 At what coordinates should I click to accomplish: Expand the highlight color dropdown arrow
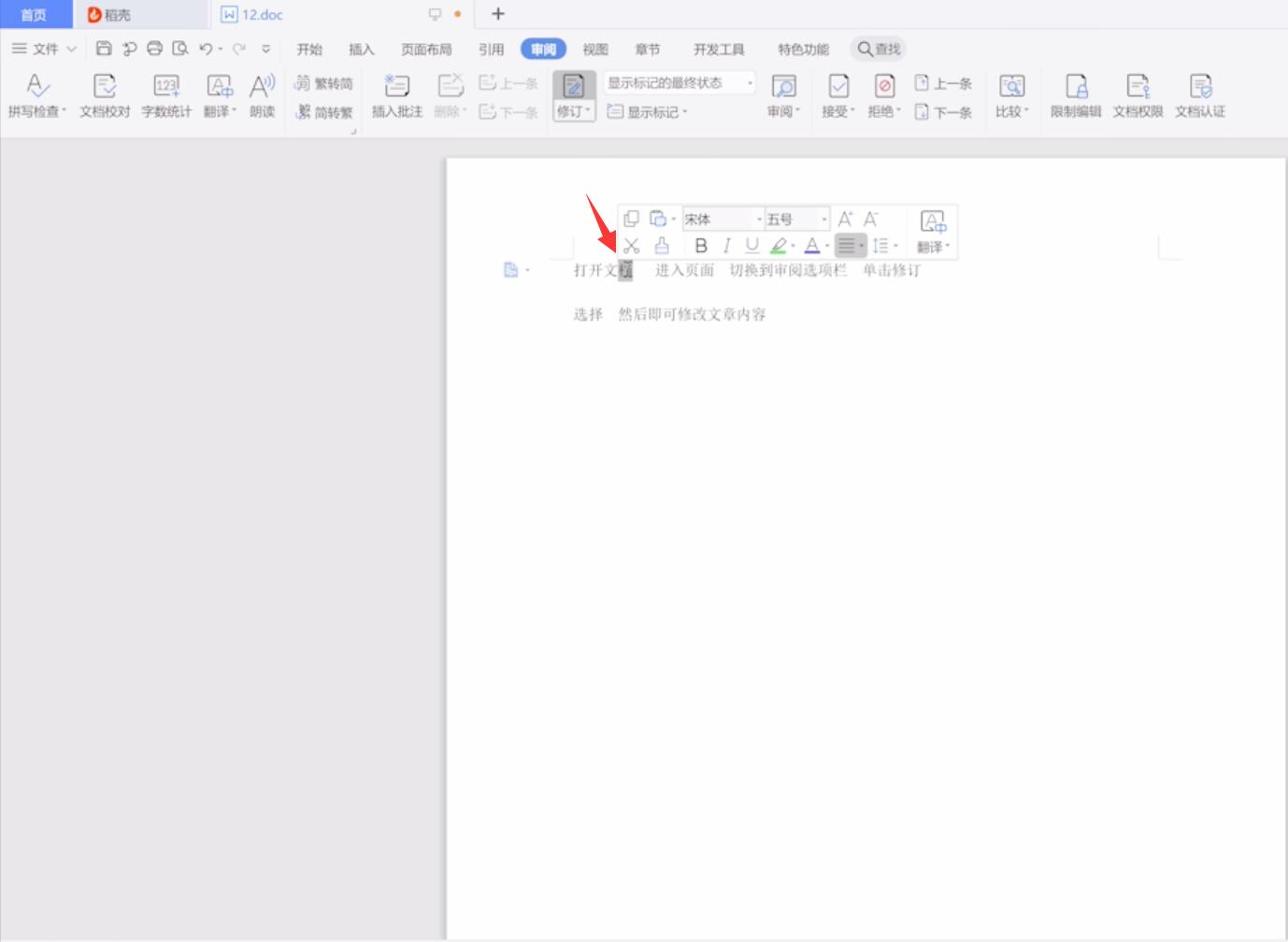(794, 247)
